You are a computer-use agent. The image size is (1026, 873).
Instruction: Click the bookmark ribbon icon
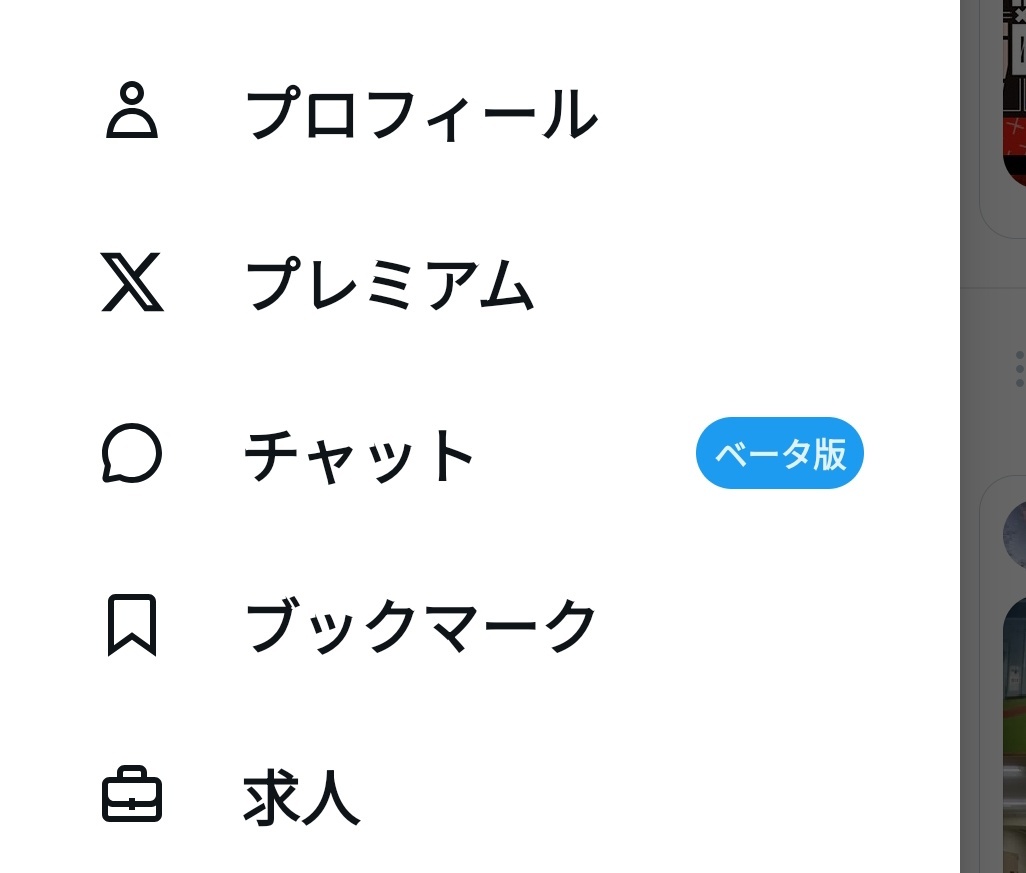132,625
